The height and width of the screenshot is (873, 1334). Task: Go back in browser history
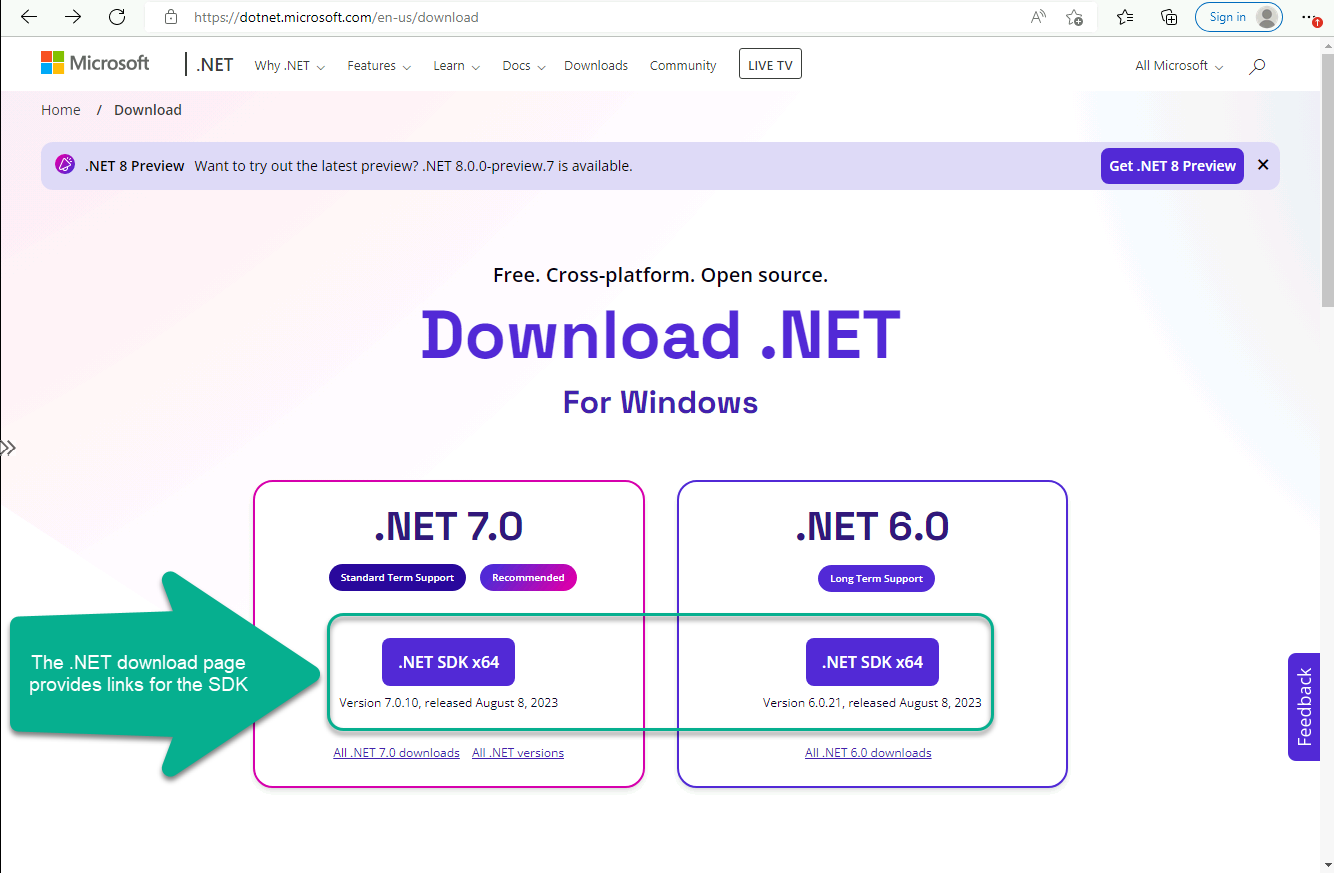tap(29, 17)
